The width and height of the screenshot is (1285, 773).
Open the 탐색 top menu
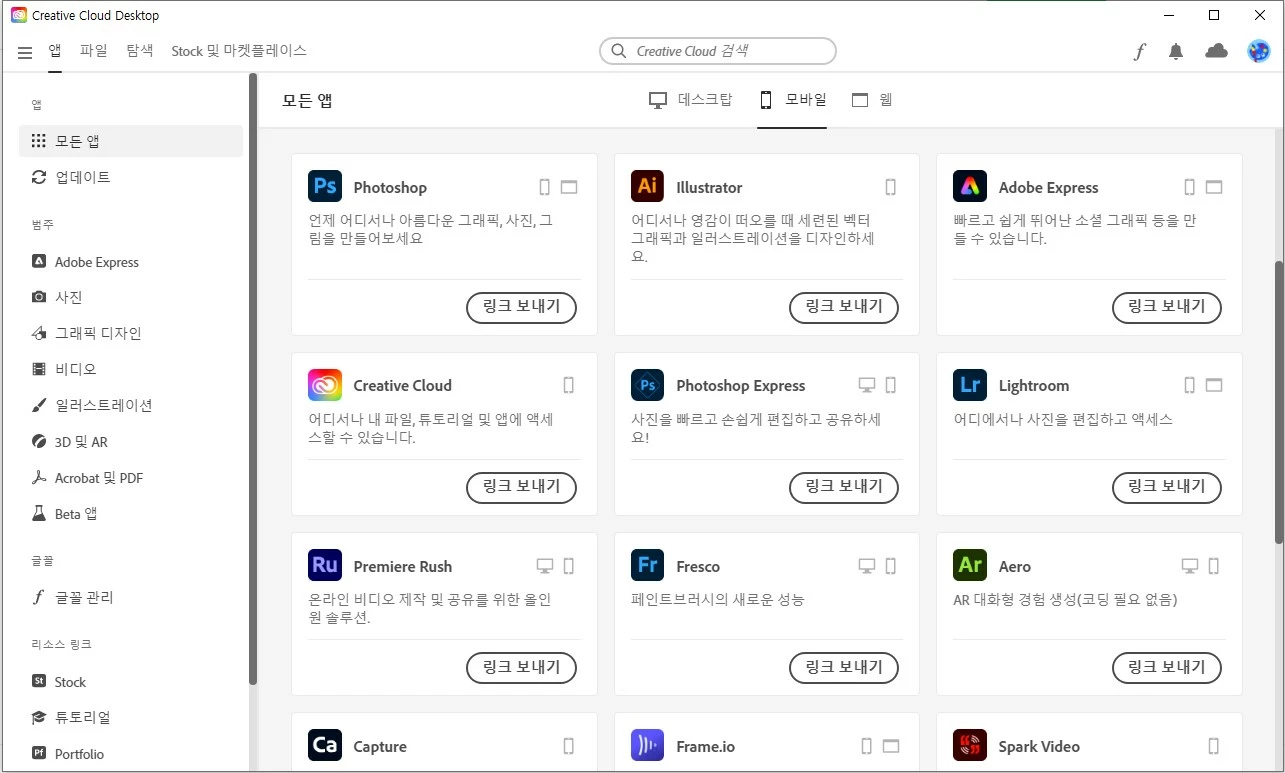[x=140, y=51]
